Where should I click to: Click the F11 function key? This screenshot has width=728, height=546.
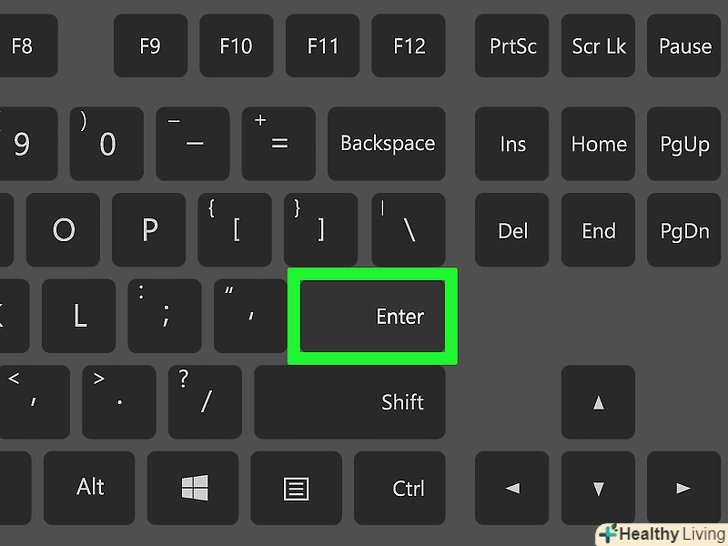[323, 46]
